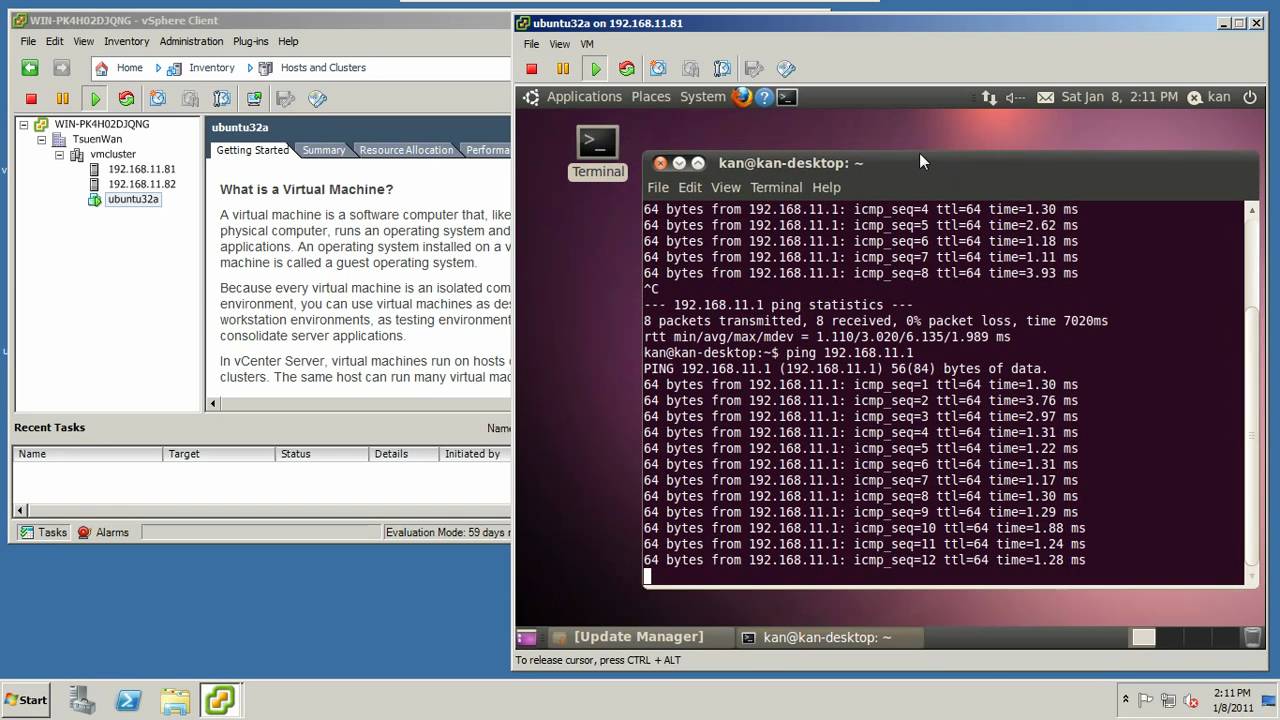Click Home icon in vSphere navigation bar
Viewport: 1280px width, 720px height.
click(101, 68)
